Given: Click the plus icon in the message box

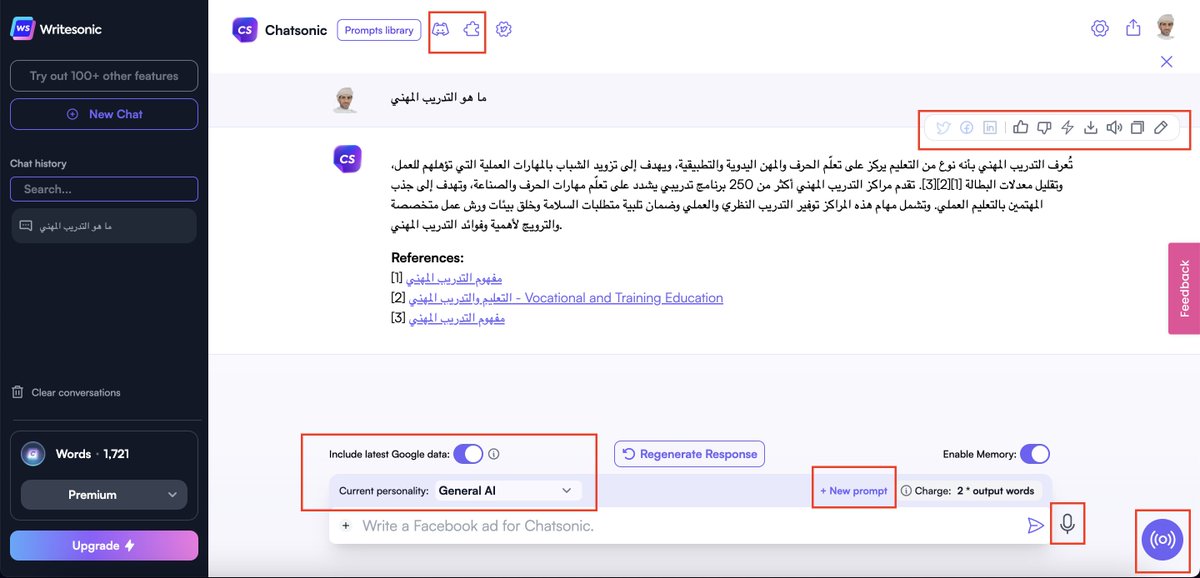Looking at the screenshot, I should (345, 525).
